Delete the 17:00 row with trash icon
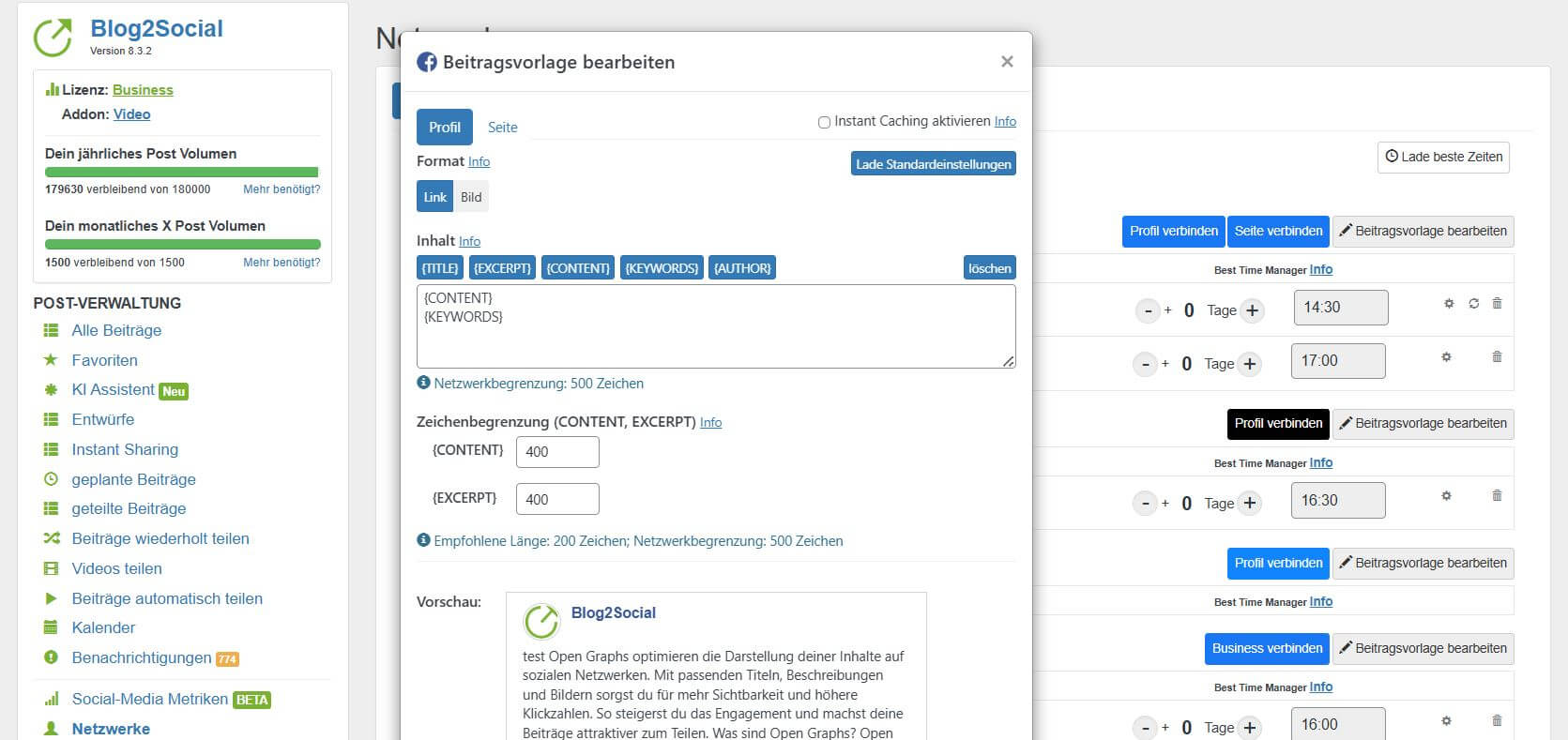 (1497, 356)
